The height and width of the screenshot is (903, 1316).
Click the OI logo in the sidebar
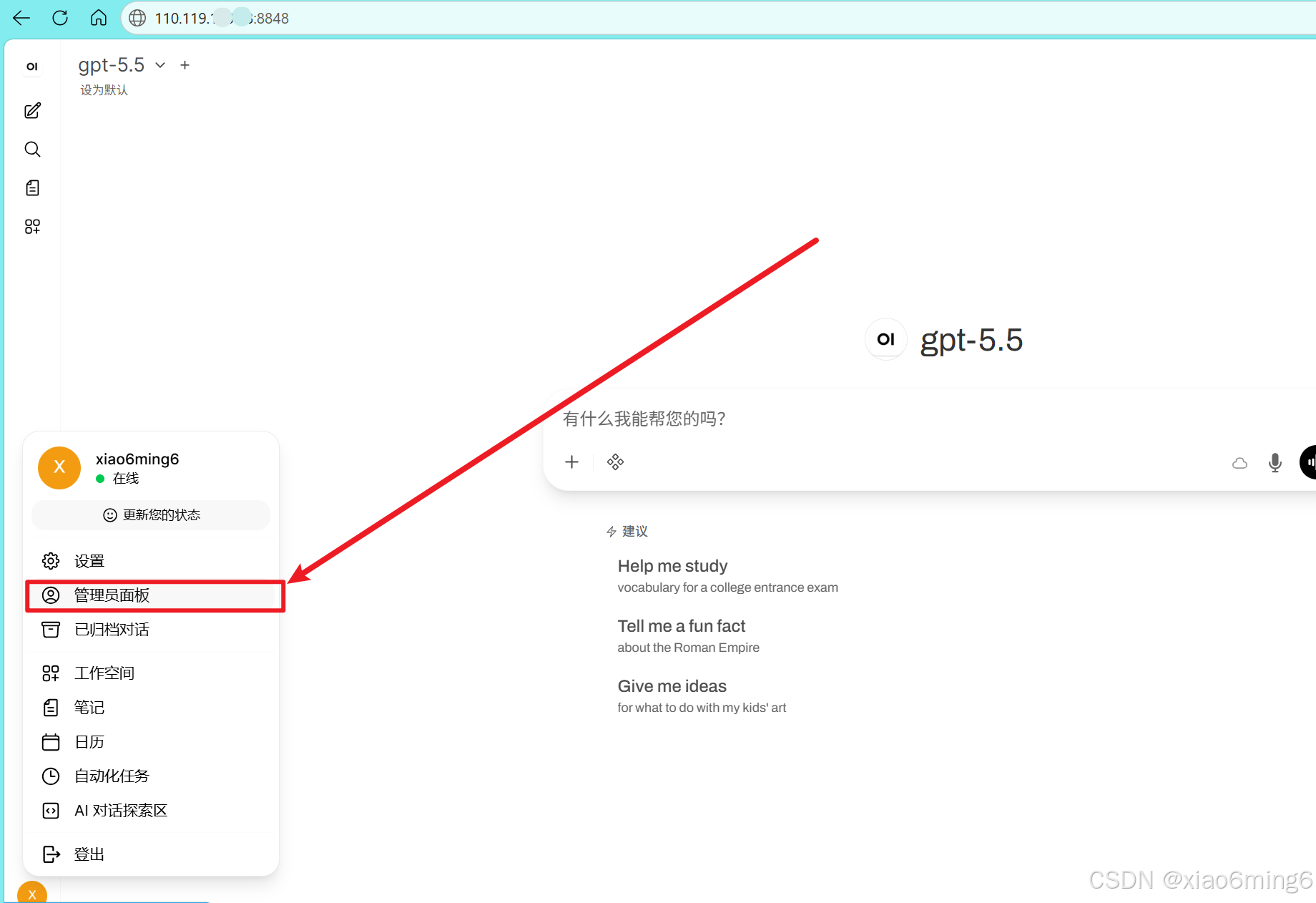coord(32,67)
